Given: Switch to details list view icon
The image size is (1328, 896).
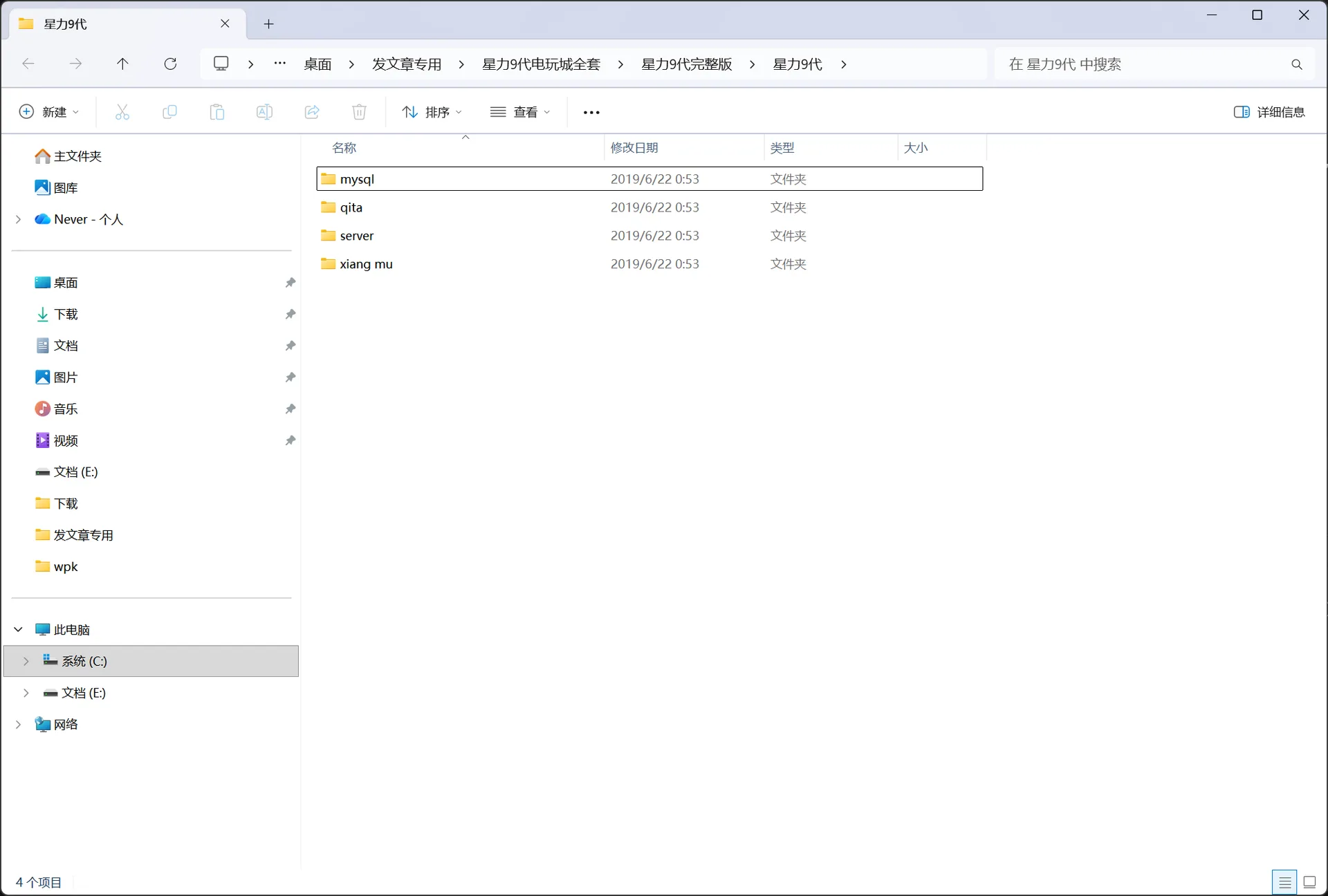Looking at the screenshot, I should pos(1284,882).
